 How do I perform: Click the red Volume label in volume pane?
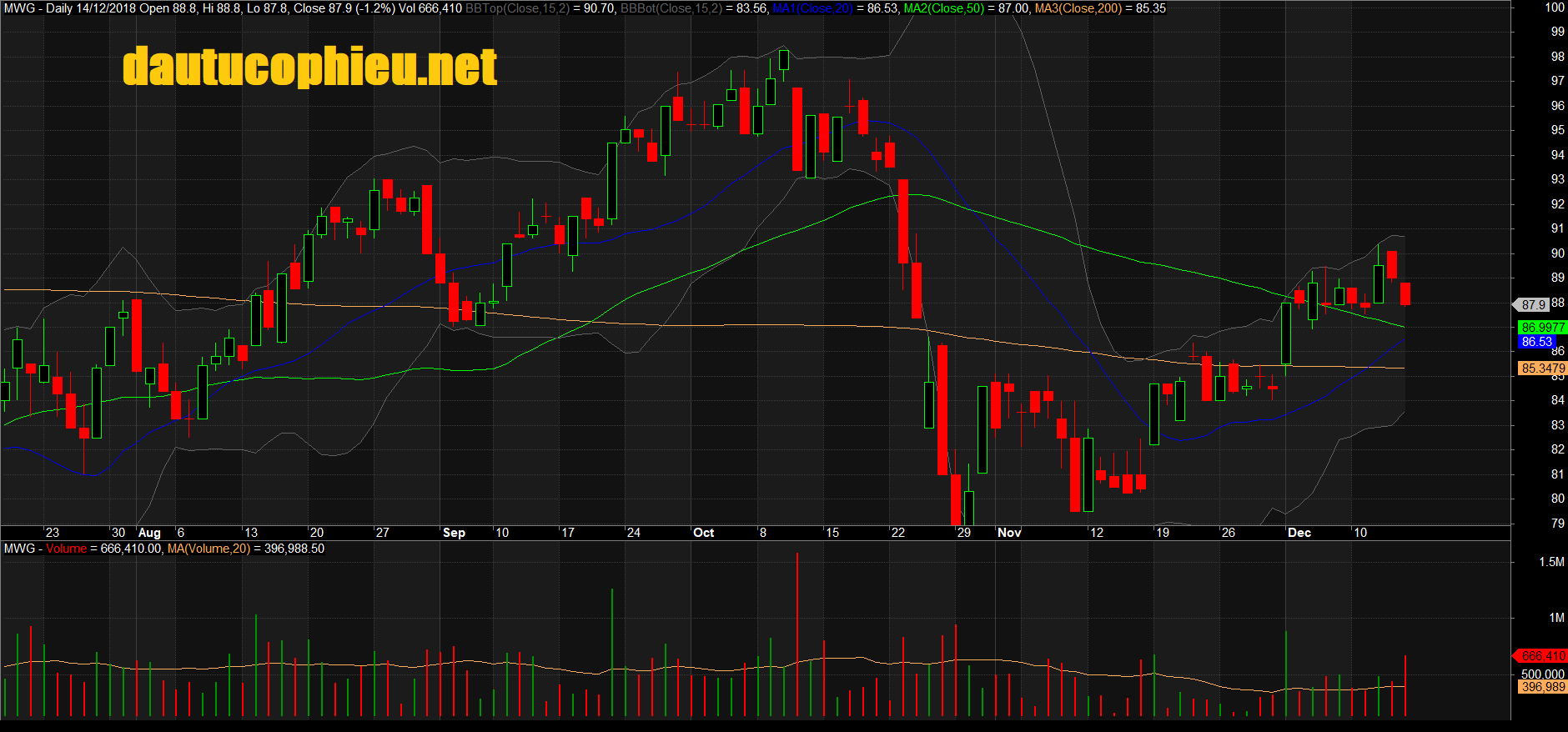tap(66, 549)
